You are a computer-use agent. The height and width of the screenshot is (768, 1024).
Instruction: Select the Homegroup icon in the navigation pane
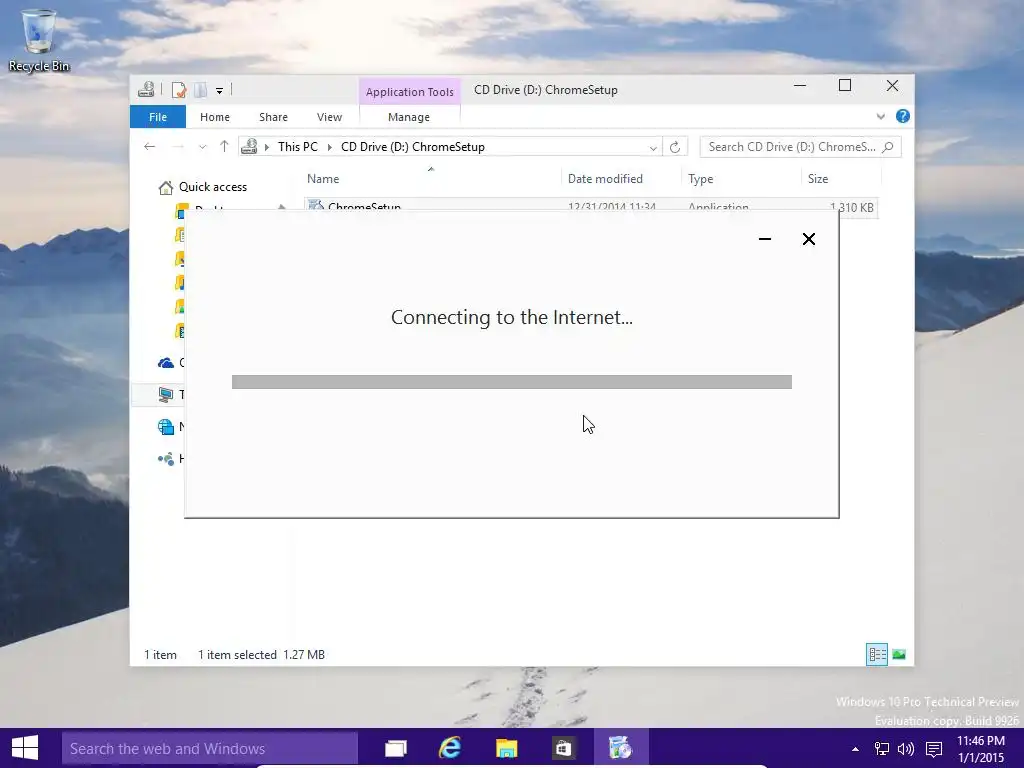(x=166, y=458)
